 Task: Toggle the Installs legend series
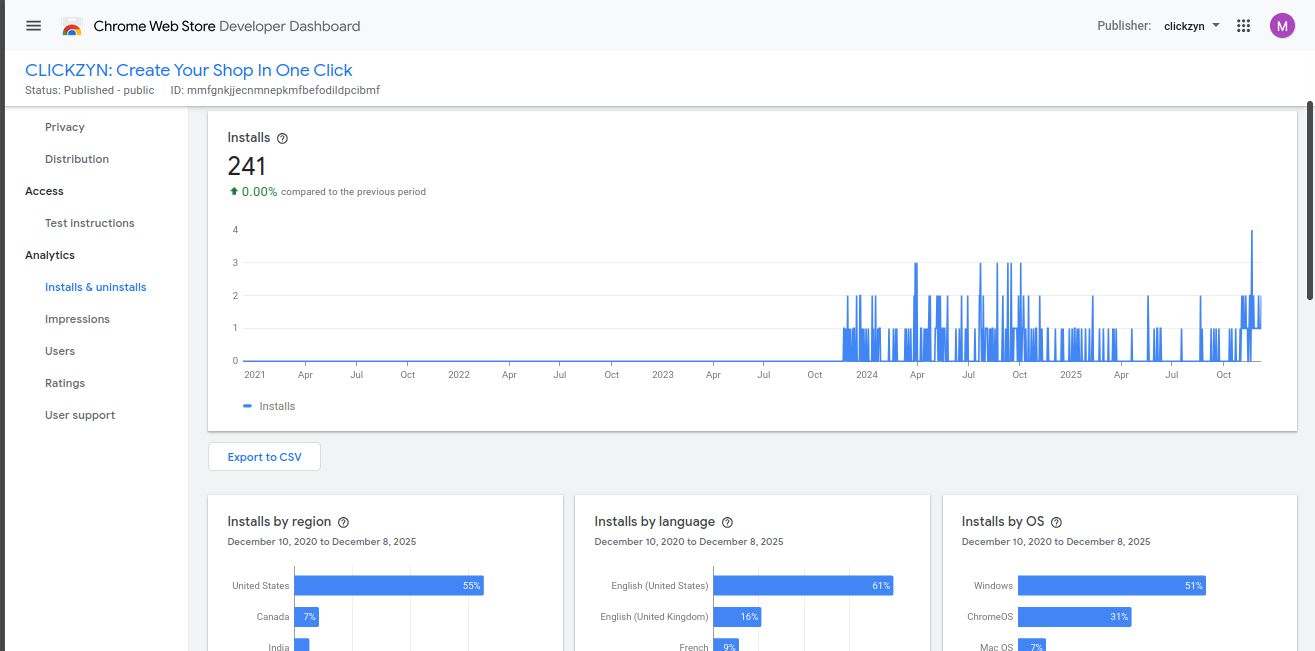(269, 406)
